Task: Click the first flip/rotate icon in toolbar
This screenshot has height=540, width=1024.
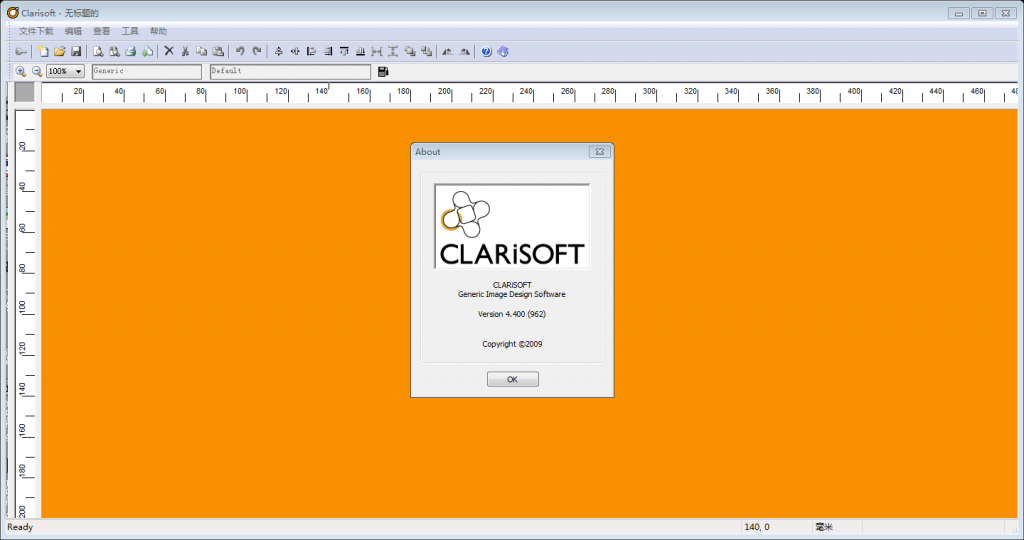Action: coord(447,52)
